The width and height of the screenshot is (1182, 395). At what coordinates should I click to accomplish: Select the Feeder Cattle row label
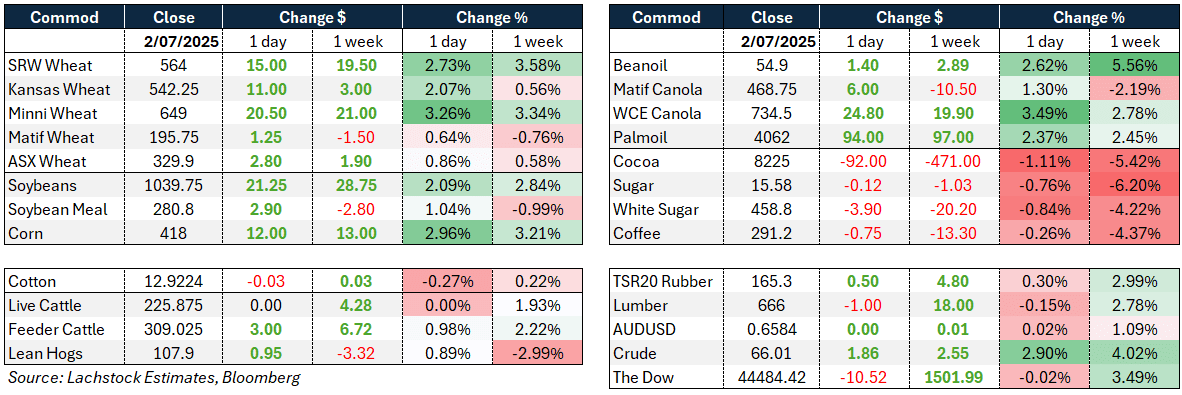click(52, 329)
